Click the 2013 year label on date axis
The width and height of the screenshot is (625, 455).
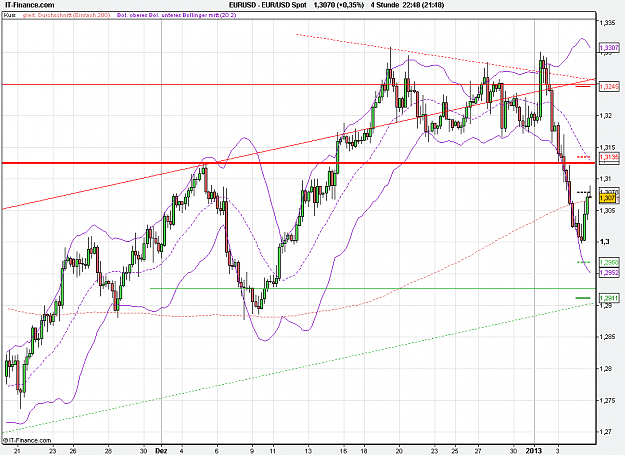coord(534,451)
